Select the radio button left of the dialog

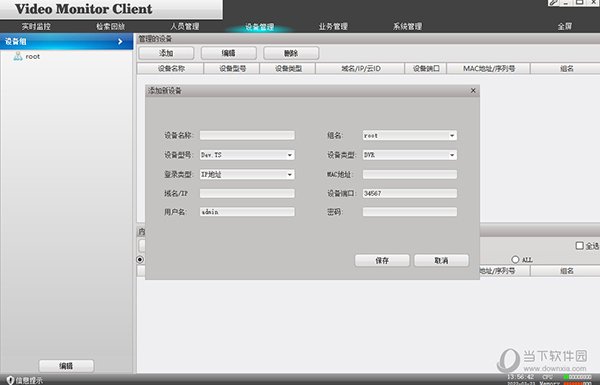click(140, 259)
